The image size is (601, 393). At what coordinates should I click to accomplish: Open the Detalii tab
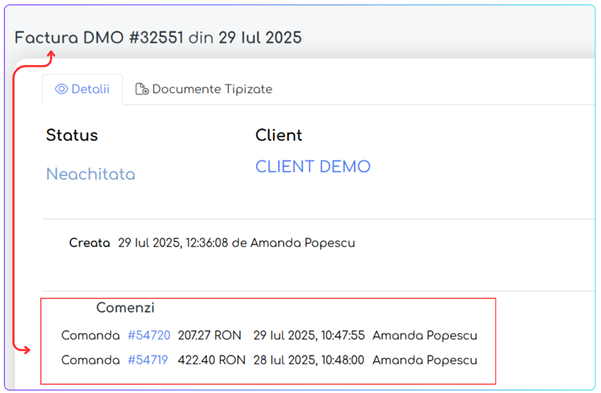click(82, 89)
